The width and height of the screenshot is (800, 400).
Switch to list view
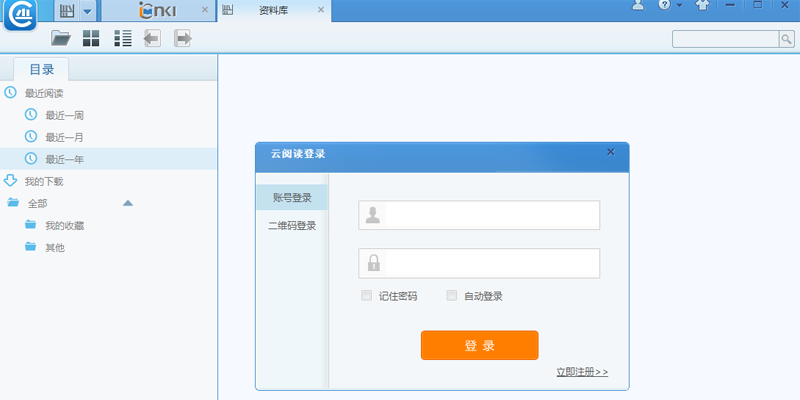(123, 38)
